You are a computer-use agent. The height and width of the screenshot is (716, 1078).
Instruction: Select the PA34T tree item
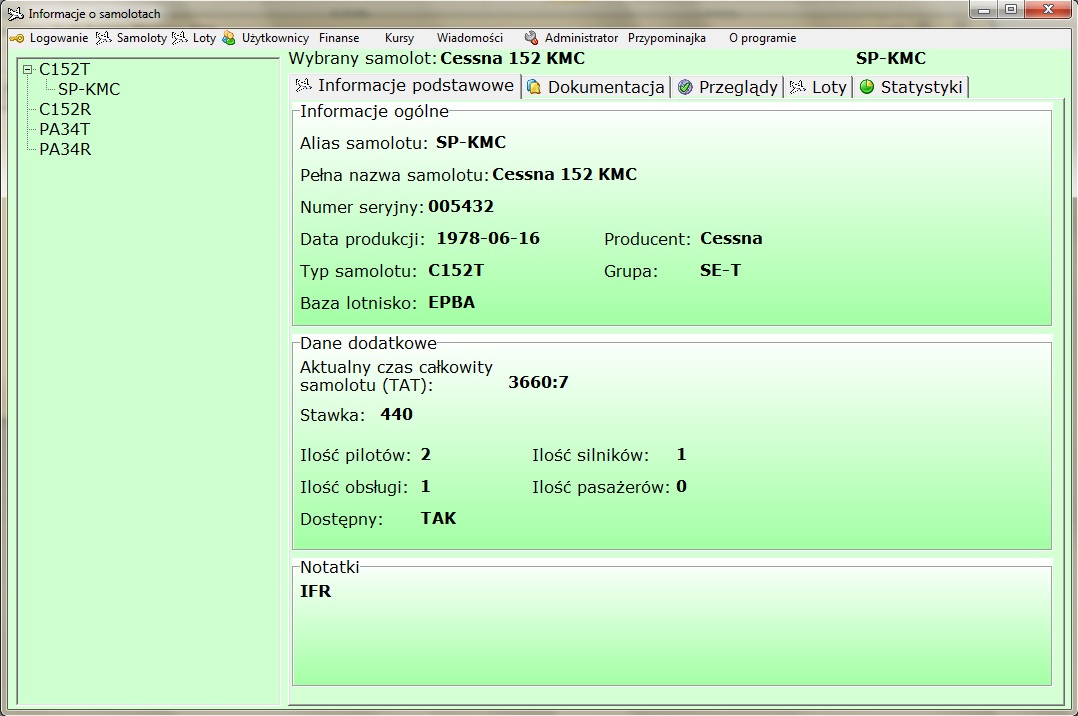coord(65,129)
